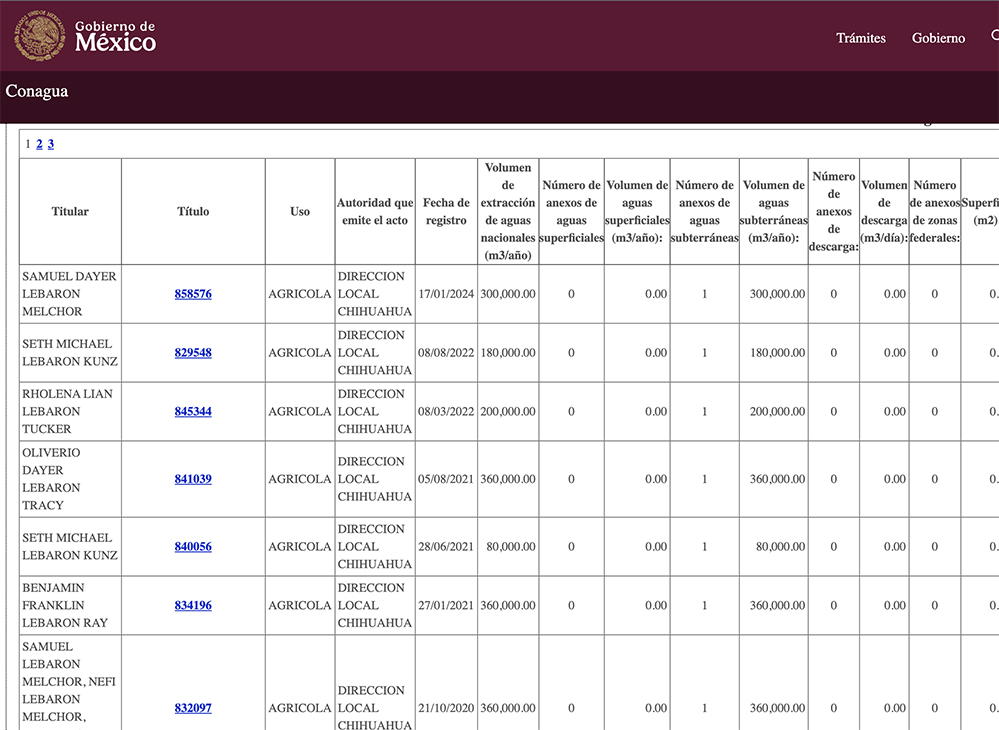Click the Conagua heading link
The width and height of the screenshot is (999, 730).
pos(37,91)
